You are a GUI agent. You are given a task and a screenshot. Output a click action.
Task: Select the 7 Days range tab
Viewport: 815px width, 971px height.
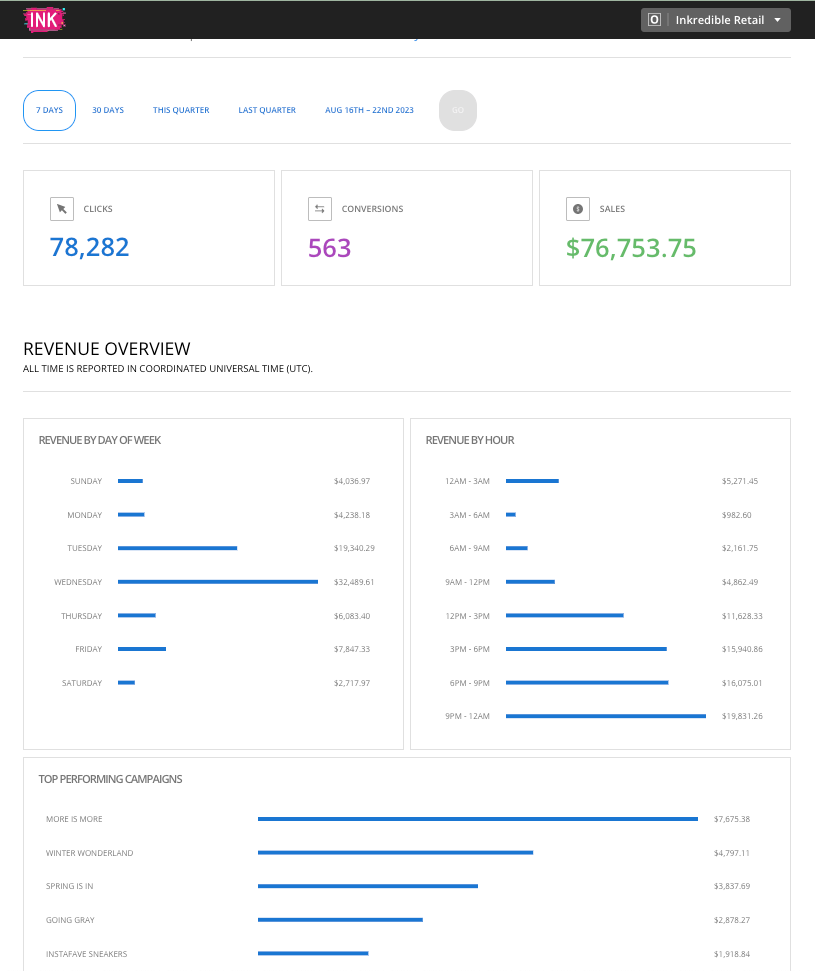pyautogui.click(x=50, y=110)
